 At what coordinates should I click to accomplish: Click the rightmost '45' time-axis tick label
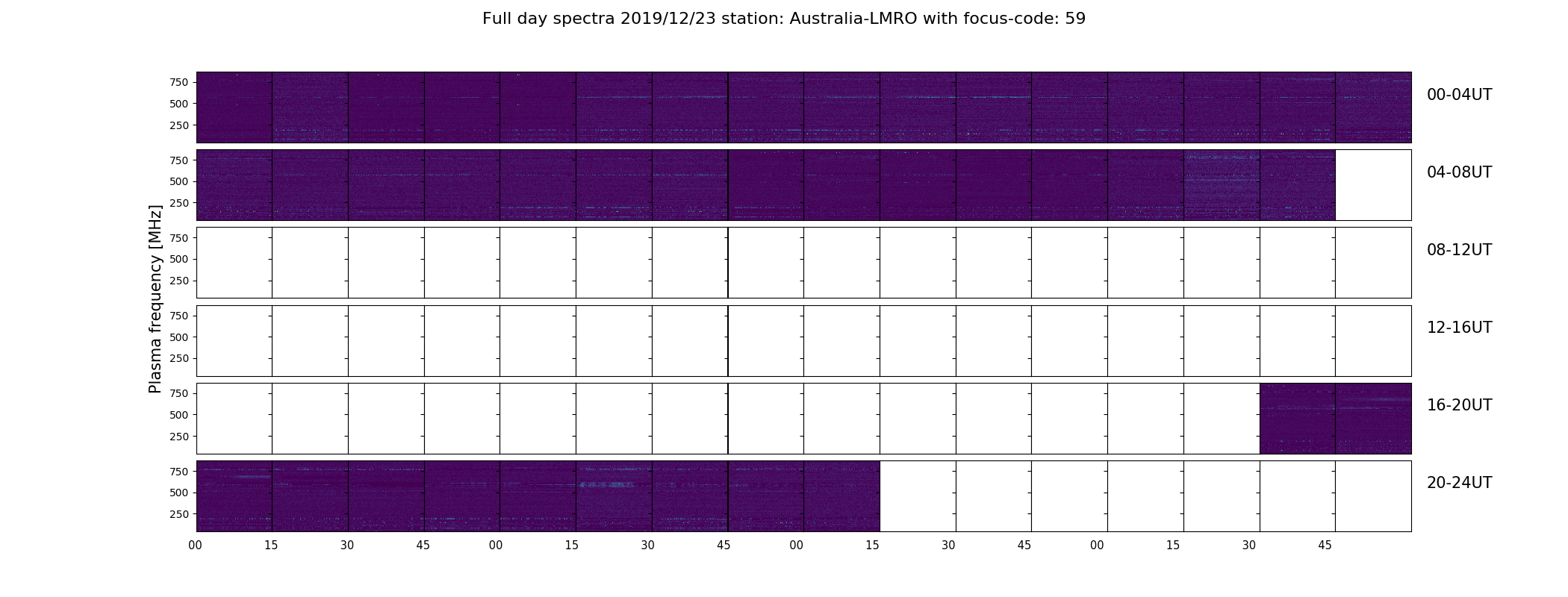pyautogui.click(x=1325, y=546)
